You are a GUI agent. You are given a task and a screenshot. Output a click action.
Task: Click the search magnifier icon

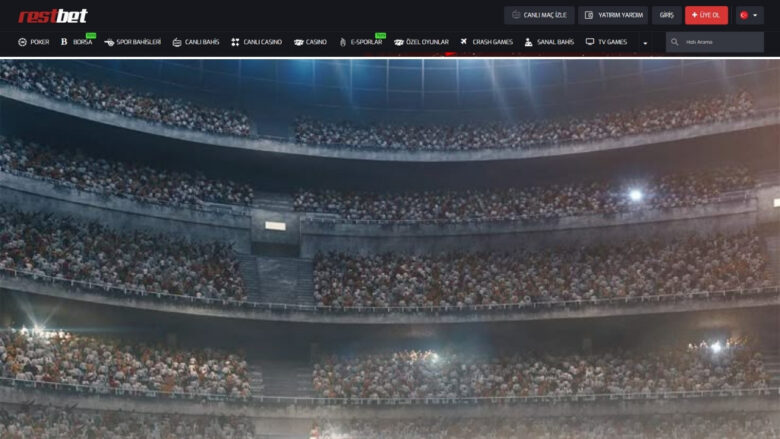coord(675,42)
